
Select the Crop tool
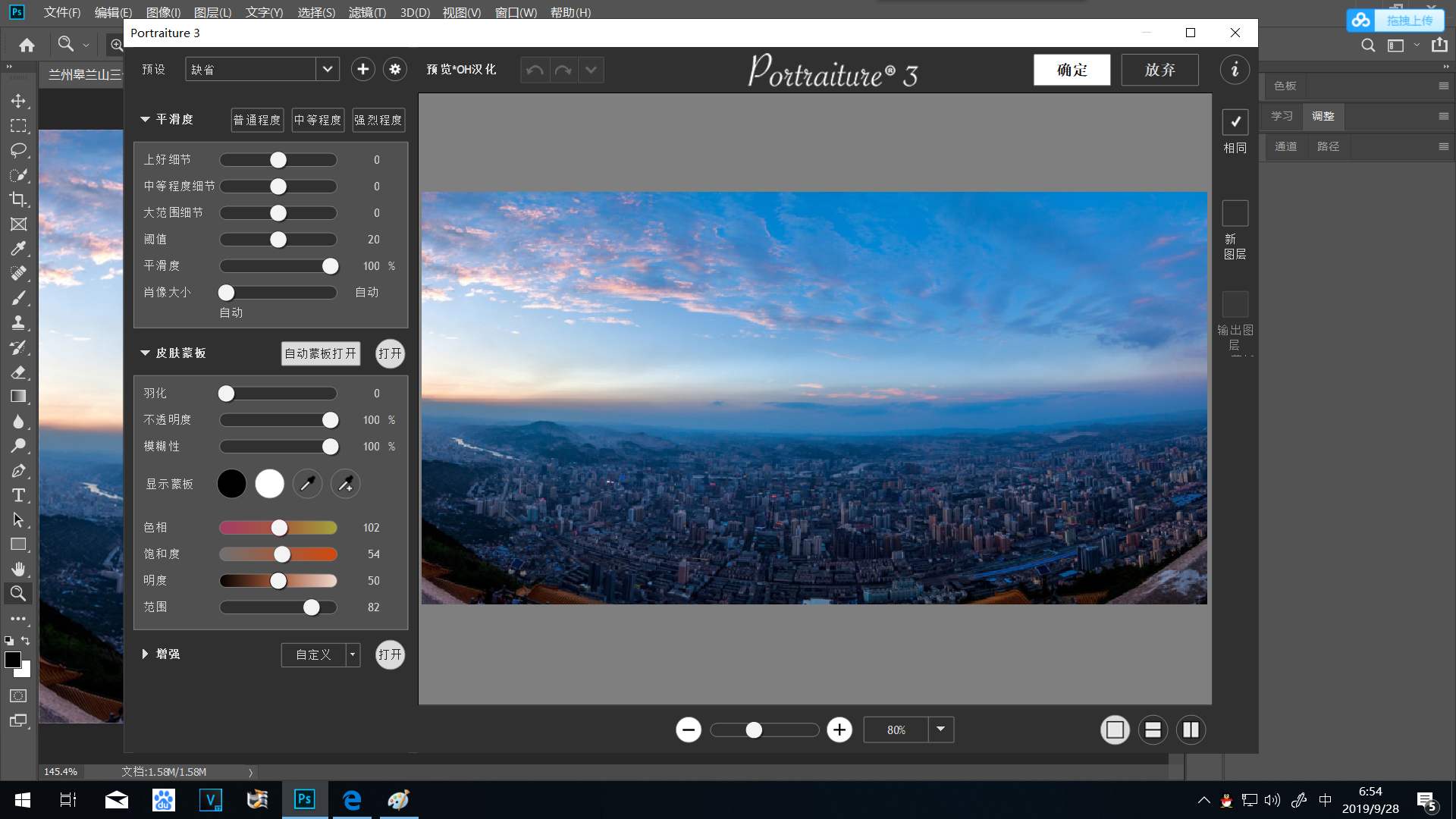[18, 199]
